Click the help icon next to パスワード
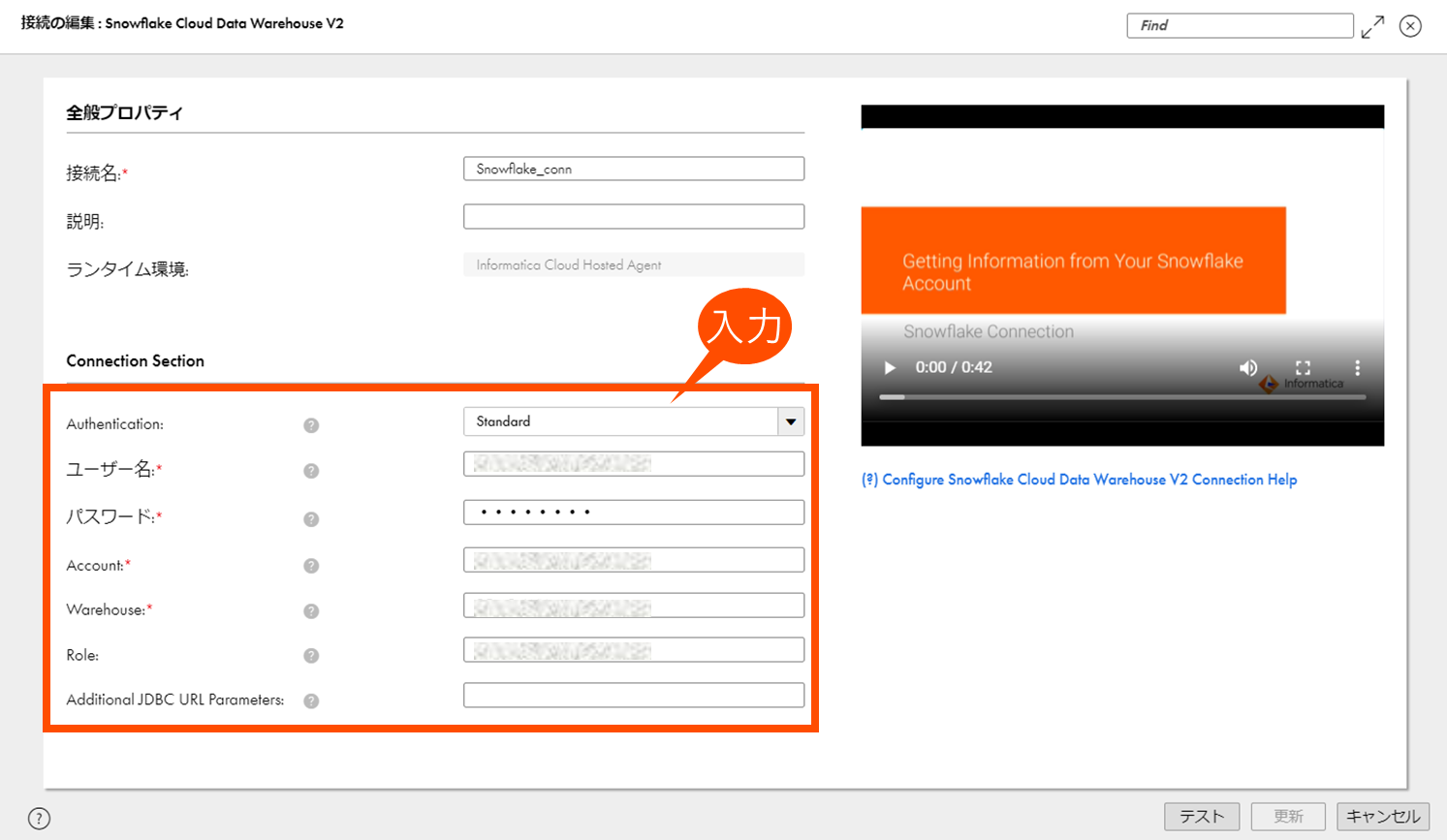This screenshot has width=1447, height=840. [x=311, y=519]
